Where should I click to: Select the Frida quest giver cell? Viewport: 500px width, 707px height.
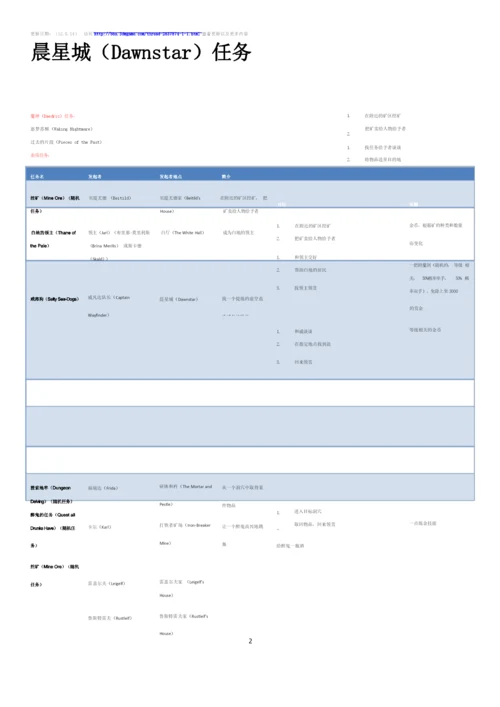click(x=103, y=488)
